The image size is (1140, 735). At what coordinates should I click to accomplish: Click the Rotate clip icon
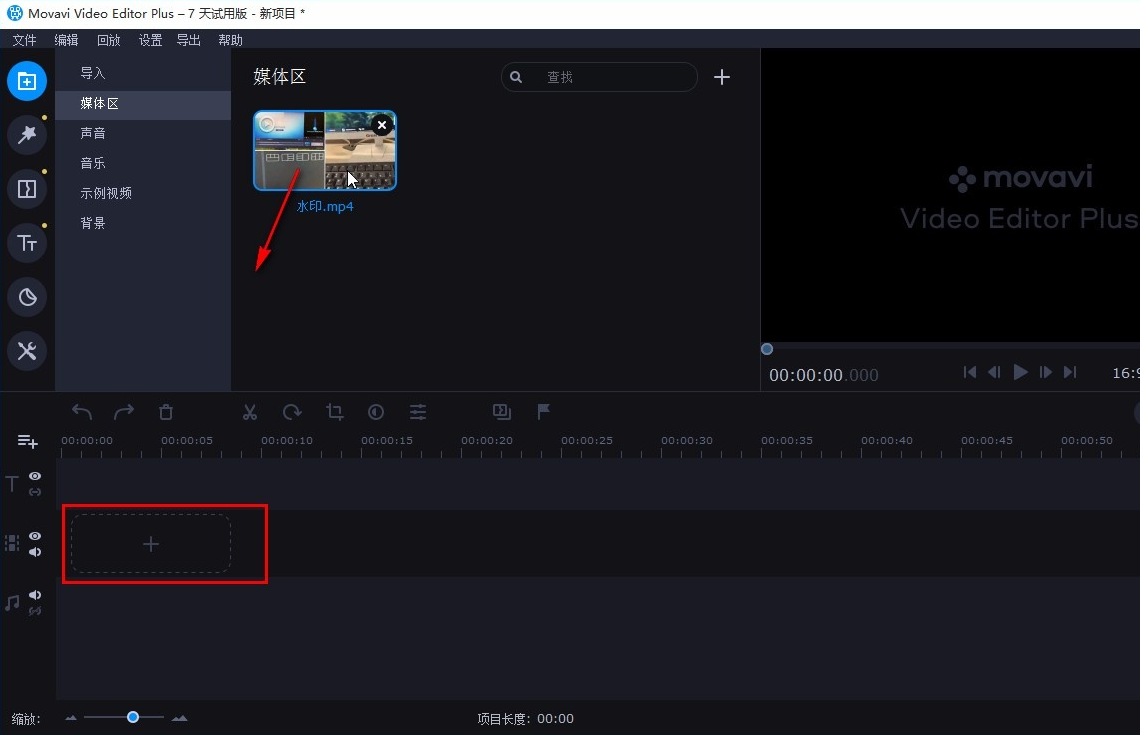(292, 412)
